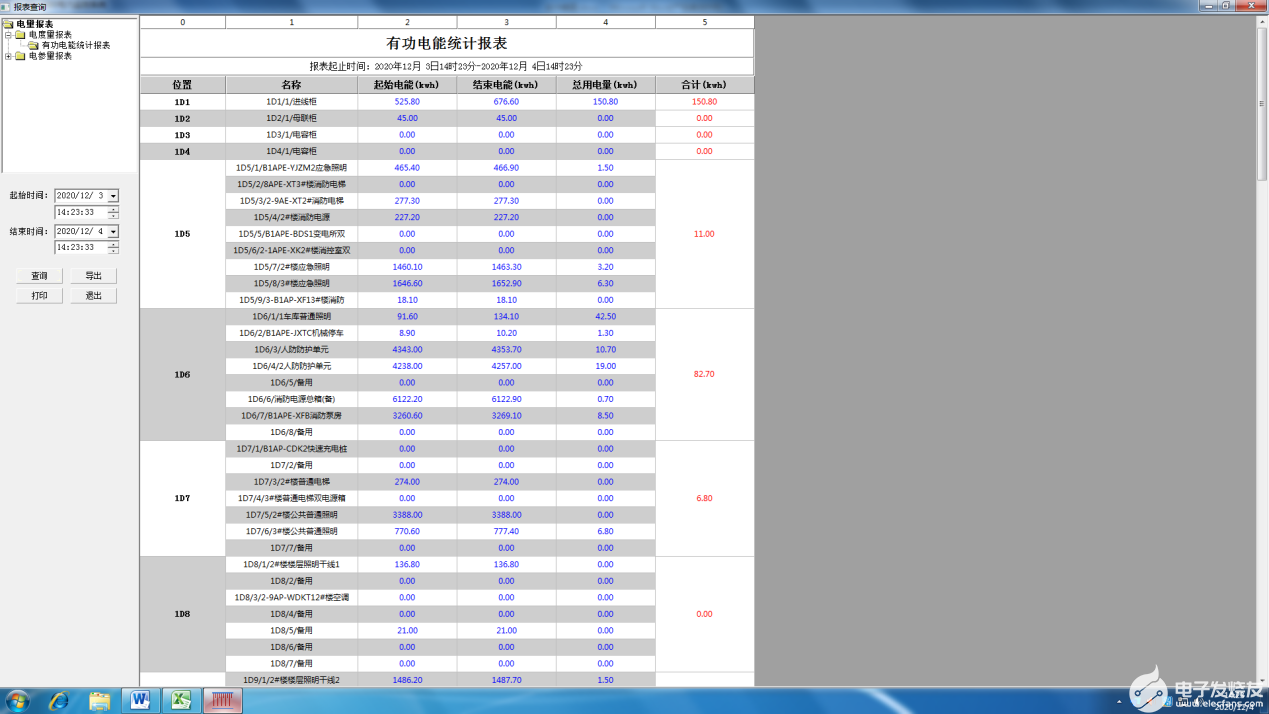Click the vertical scrollbar thumb on the right
The width and height of the screenshot is (1269, 714).
pos(1262,104)
